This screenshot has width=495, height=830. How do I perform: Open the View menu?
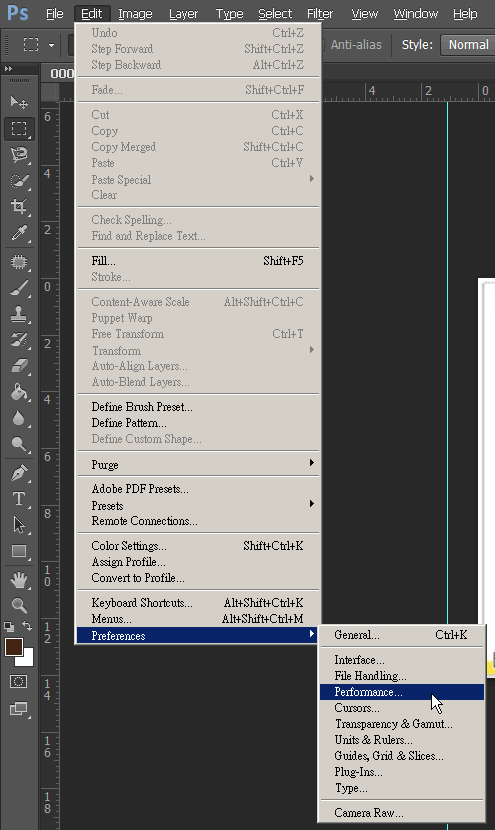pyautogui.click(x=364, y=14)
